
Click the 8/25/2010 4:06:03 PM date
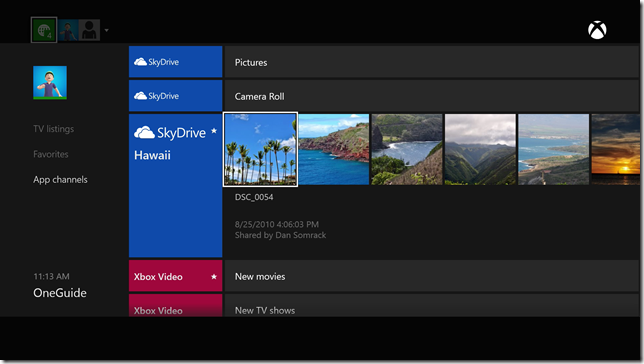tap(276, 224)
